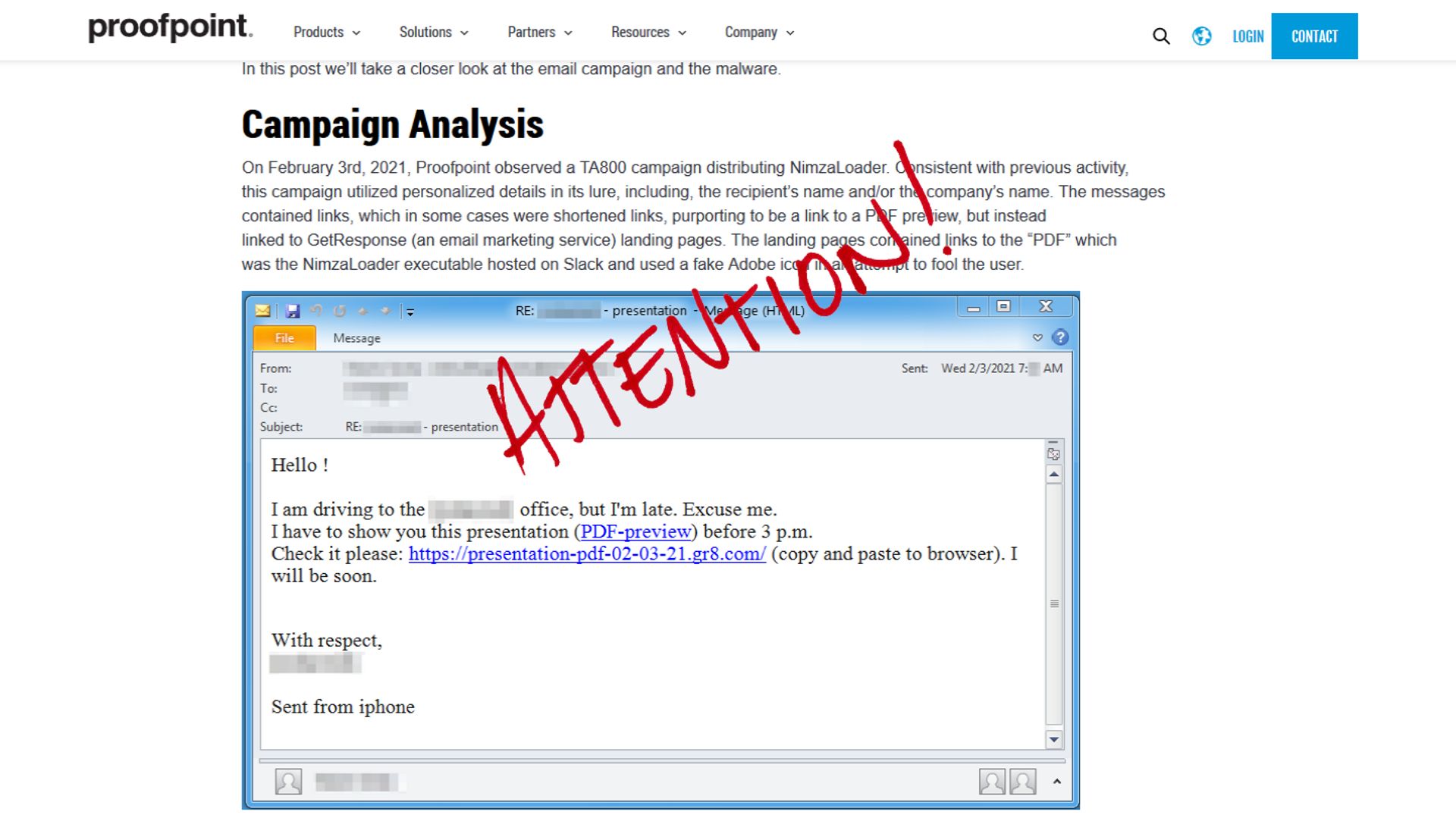
Task: Click the From: field label
Action: [x=275, y=368]
